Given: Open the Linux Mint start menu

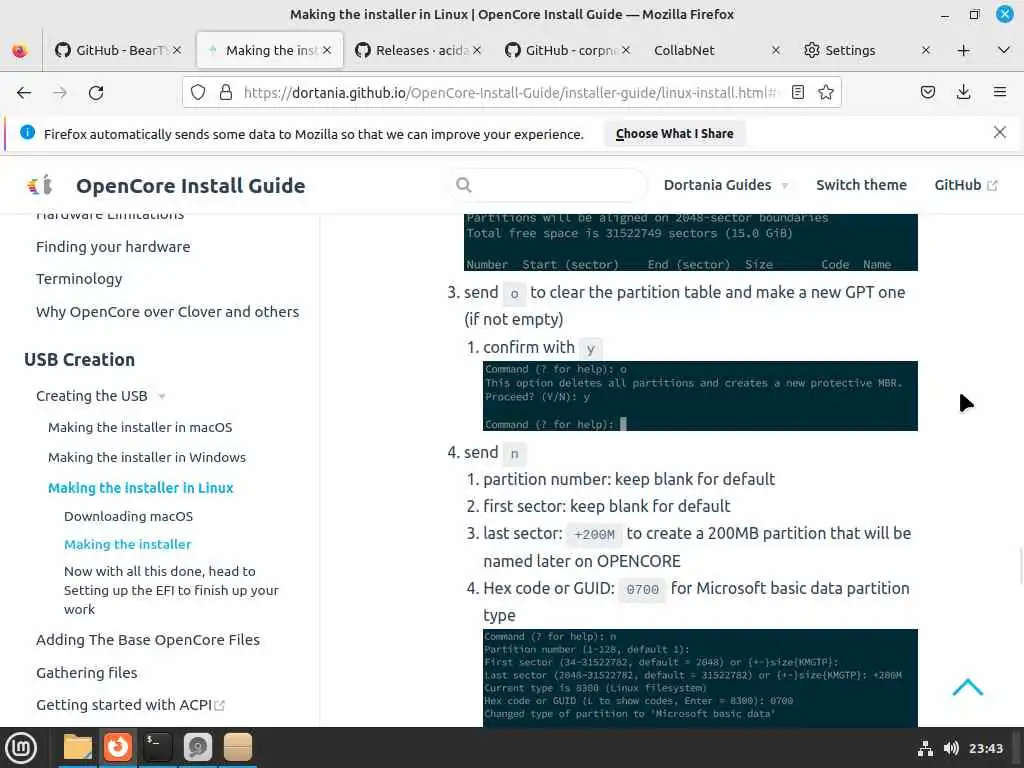Looking at the screenshot, I should 21,747.
